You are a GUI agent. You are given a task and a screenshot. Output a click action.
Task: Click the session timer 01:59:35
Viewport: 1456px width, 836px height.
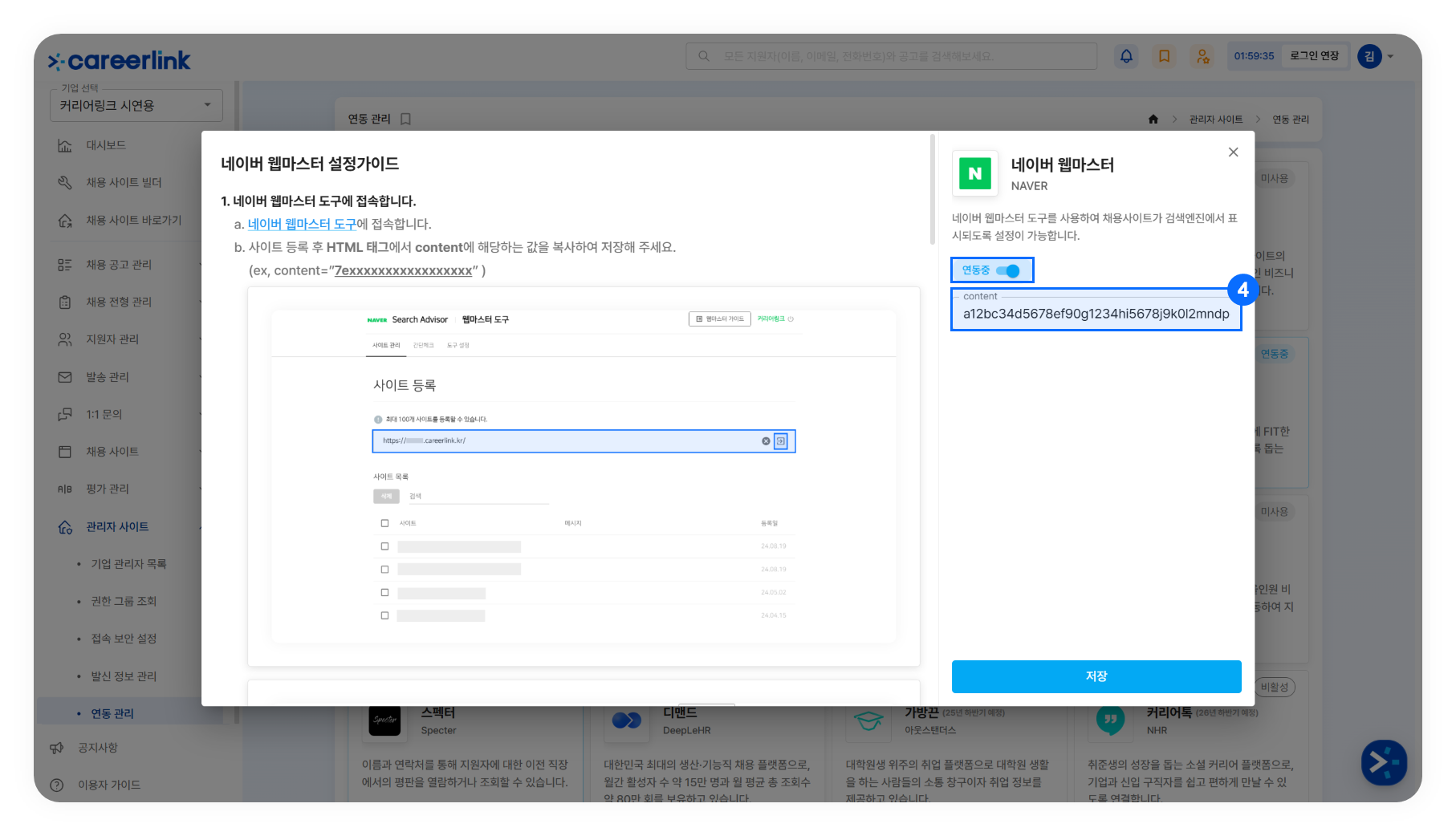point(1254,56)
